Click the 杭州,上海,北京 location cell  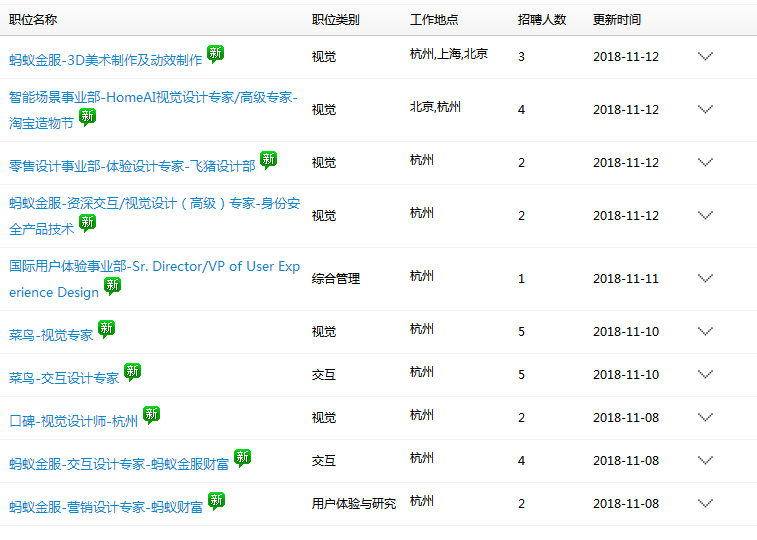pyautogui.click(x=449, y=54)
